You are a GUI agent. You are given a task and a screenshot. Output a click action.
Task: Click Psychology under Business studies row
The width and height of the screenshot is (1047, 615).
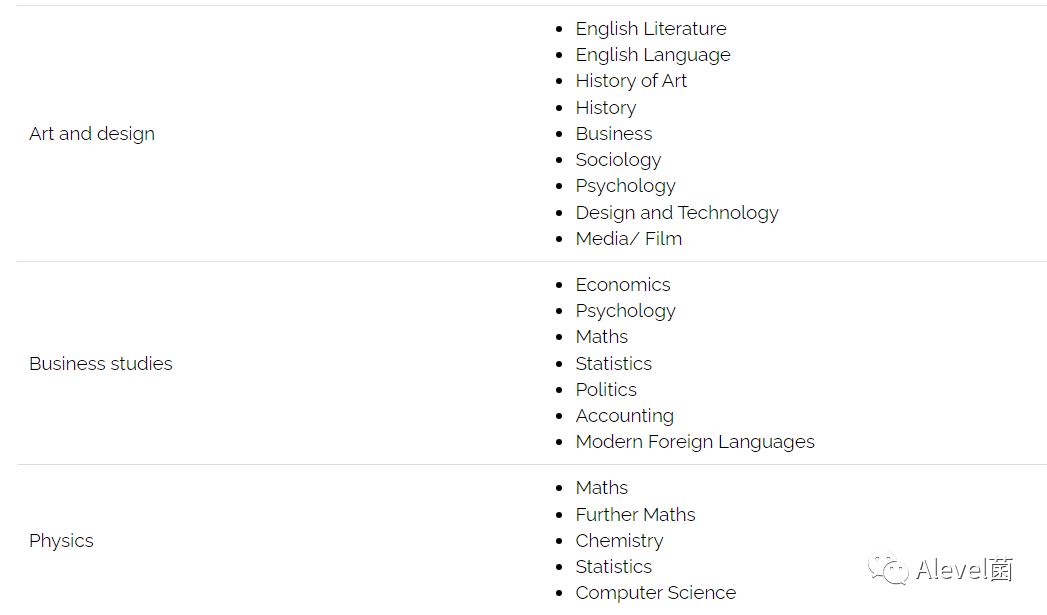coord(626,311)
